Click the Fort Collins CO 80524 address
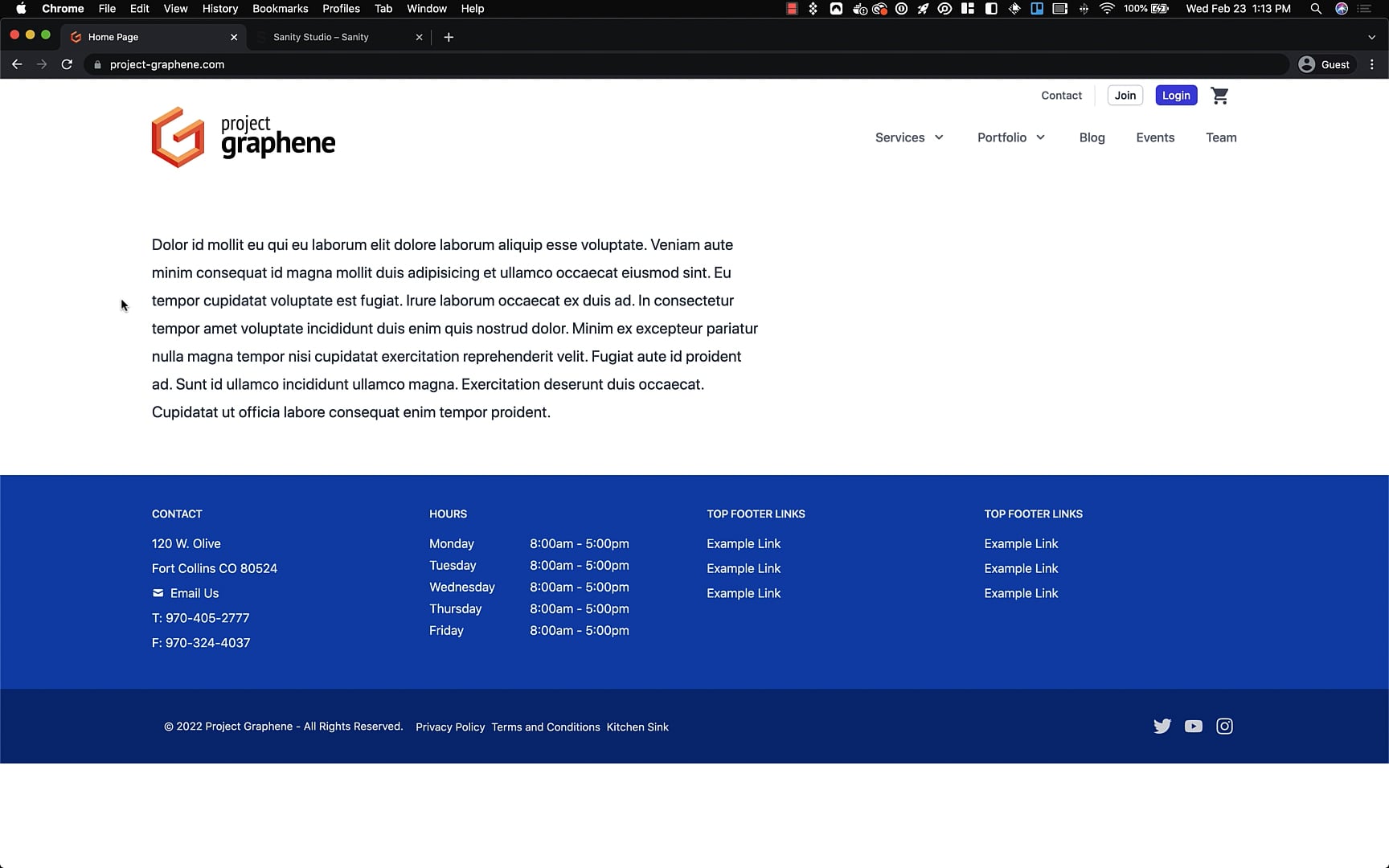Screen dimensions: 1389x868 [215, 568]
